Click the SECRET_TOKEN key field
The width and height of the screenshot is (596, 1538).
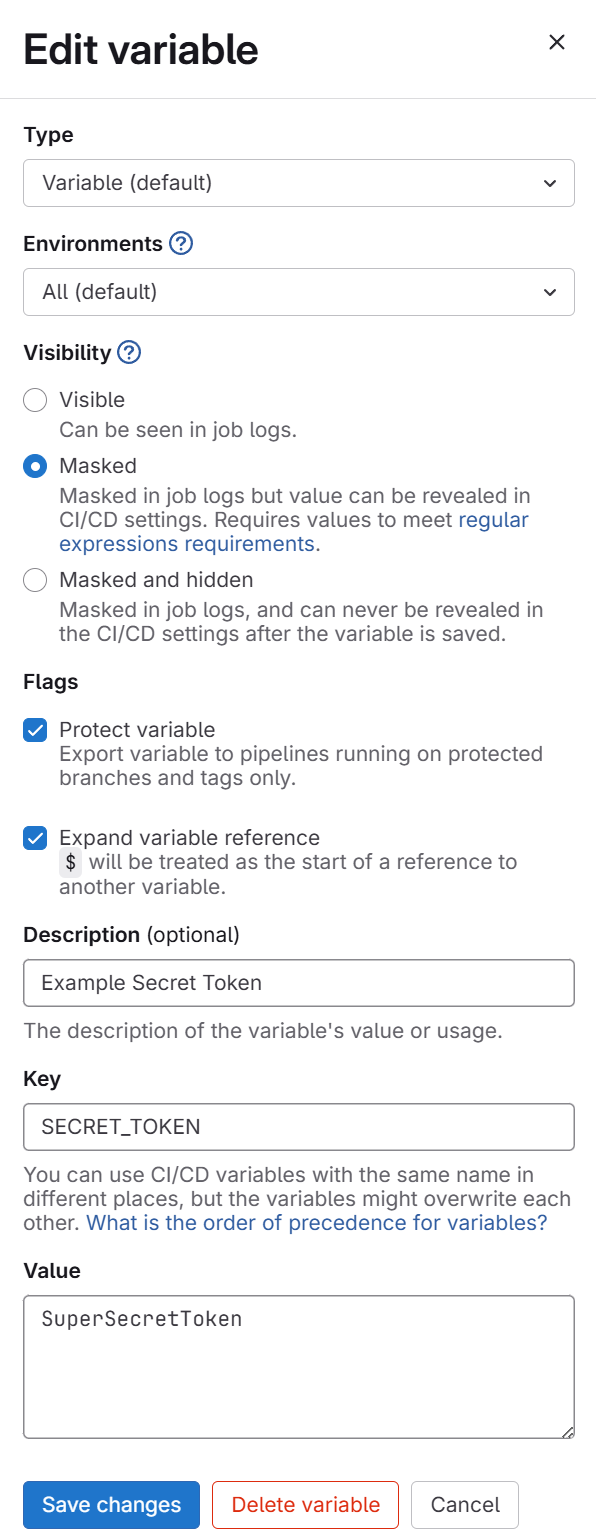(x=298, y=1126)
